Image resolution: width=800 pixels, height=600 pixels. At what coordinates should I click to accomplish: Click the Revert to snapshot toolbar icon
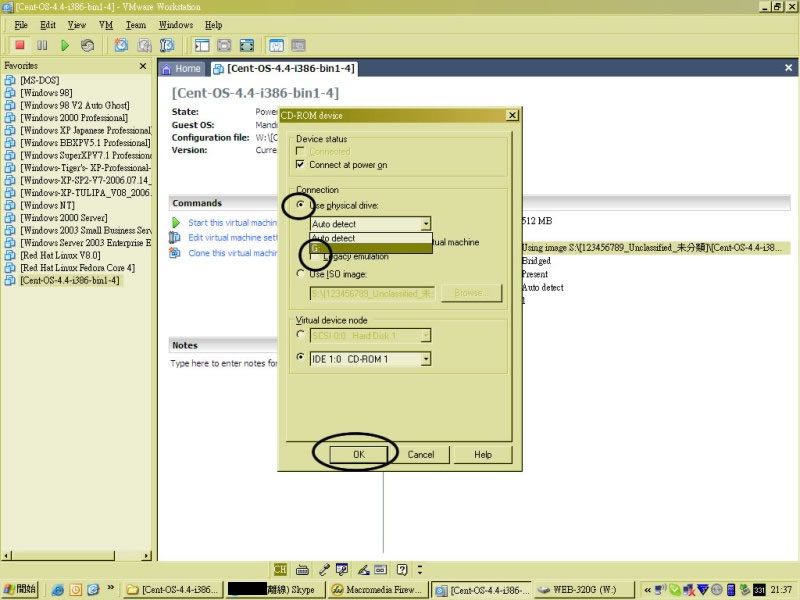(144, 45)
